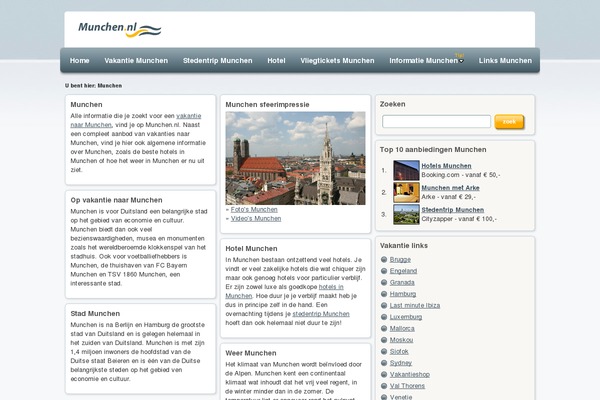Screen dimensions: 600x400
Task: Click the orange zoek button
Action: coord(509,122)
